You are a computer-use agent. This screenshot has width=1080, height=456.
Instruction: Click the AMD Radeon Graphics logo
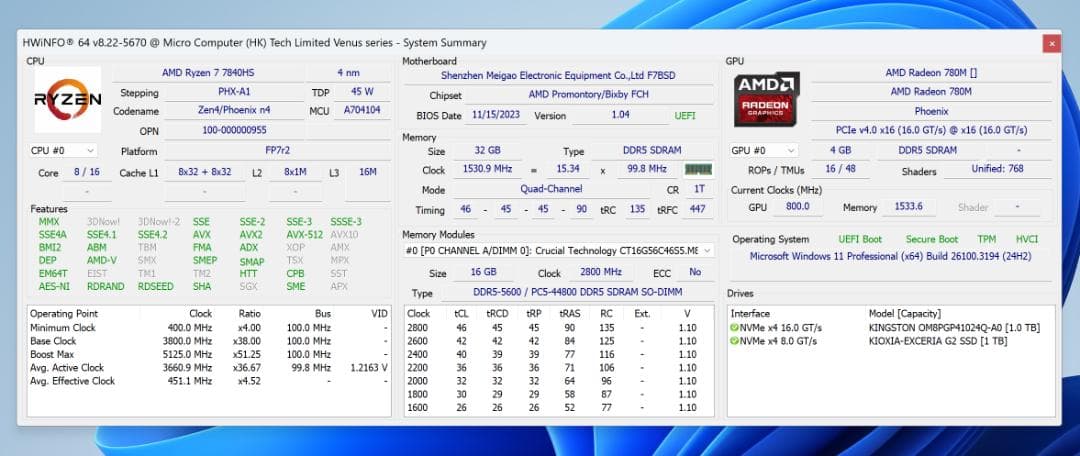767,99
